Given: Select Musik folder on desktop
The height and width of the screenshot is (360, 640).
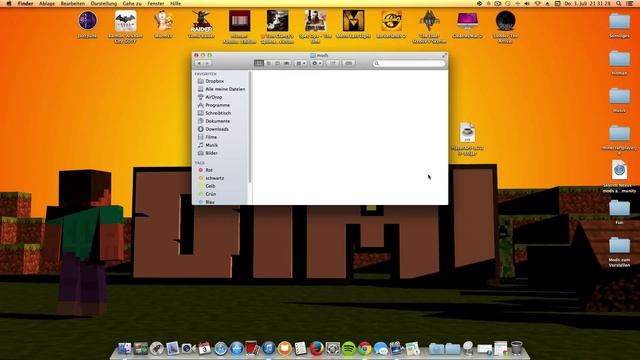Looking at the screenshot, I should [620, 97].
